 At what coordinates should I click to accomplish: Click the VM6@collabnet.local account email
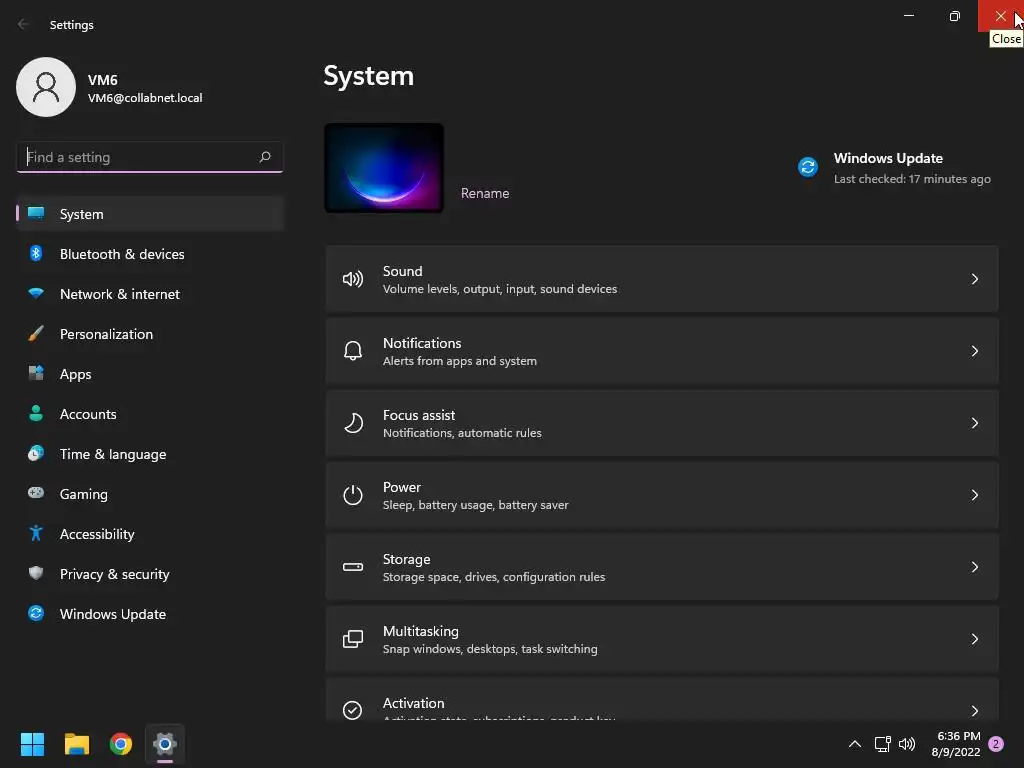tap(145, 98)
